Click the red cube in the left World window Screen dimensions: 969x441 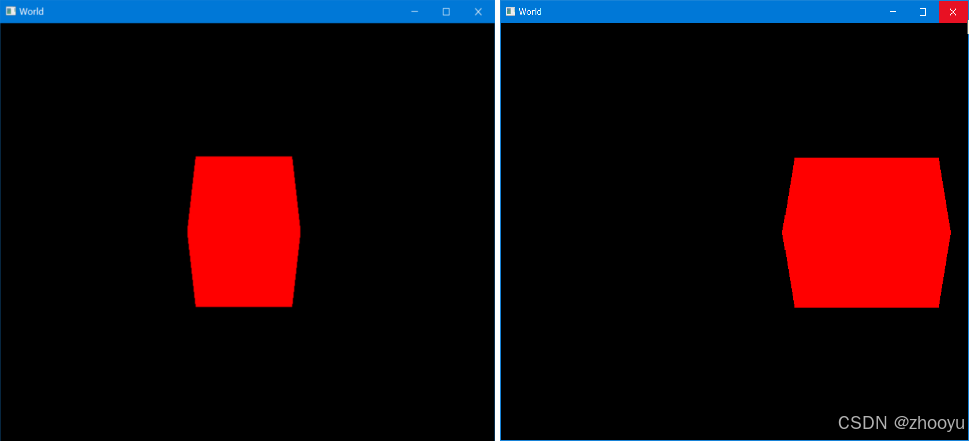click(244, 232)
